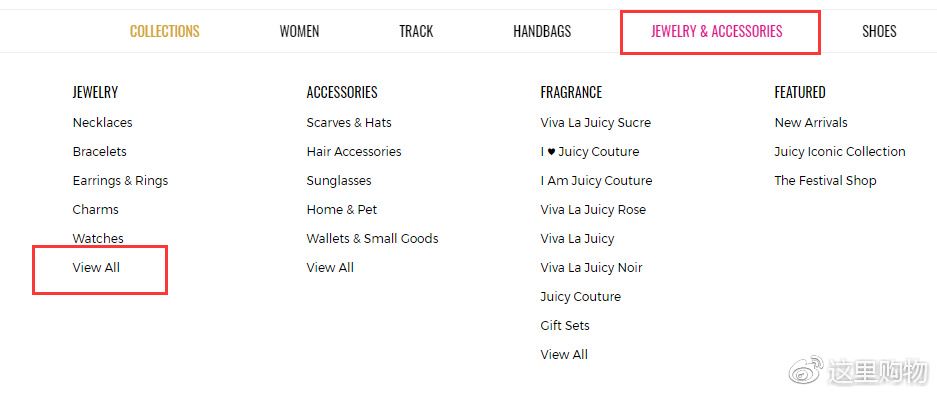The height and width of the screenshot is (394, 937).
Task: Go to Necklaces
Action: point(103,123)
